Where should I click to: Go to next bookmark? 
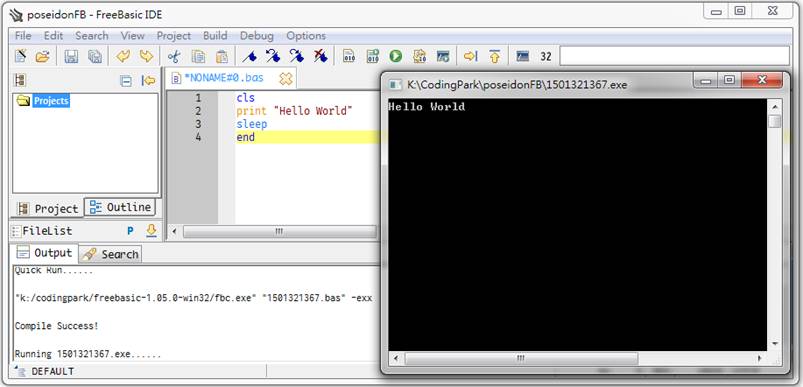click(x=297, y=56)
